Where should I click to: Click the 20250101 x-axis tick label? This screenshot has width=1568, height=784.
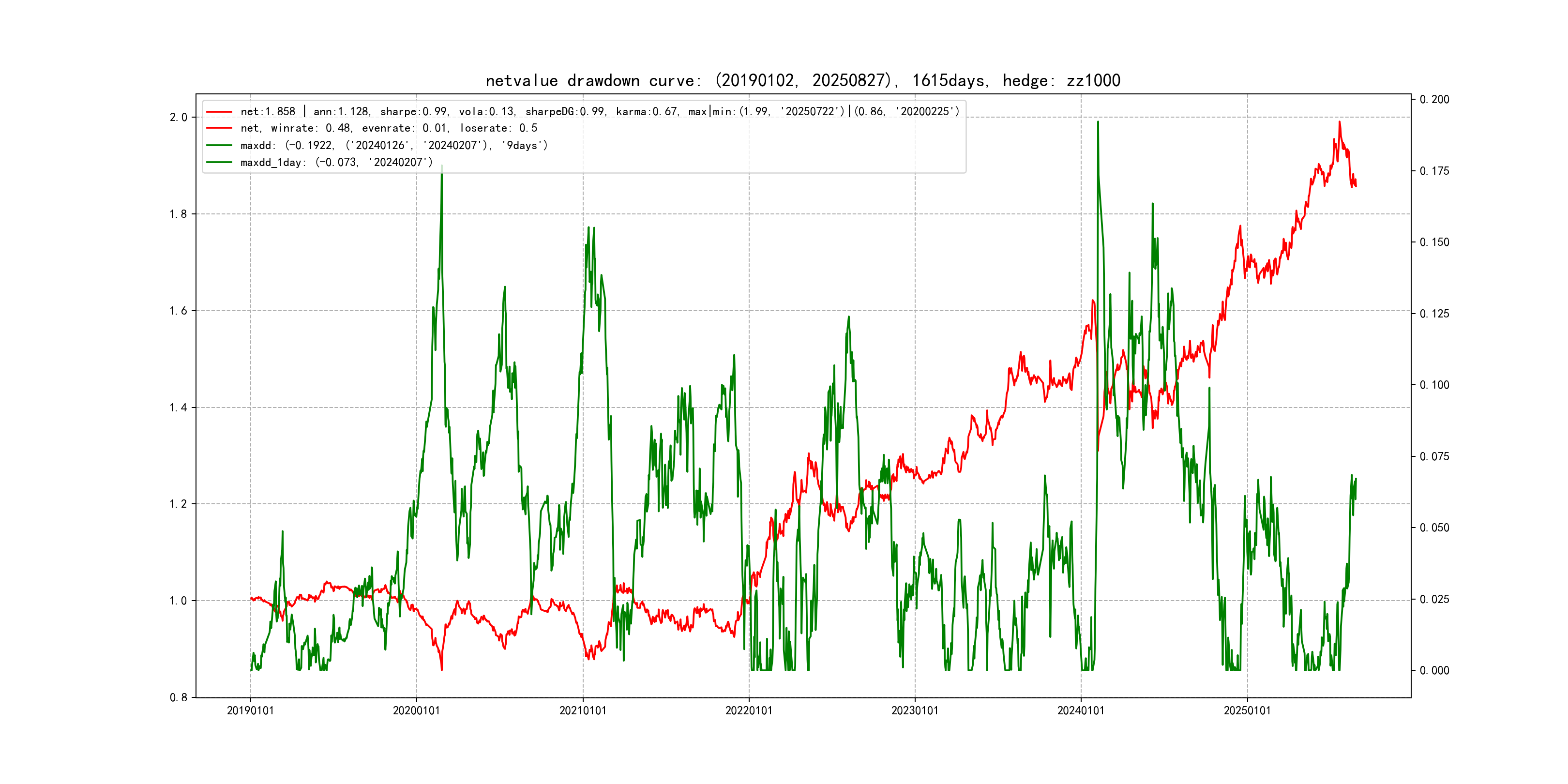coord(1247,711)
